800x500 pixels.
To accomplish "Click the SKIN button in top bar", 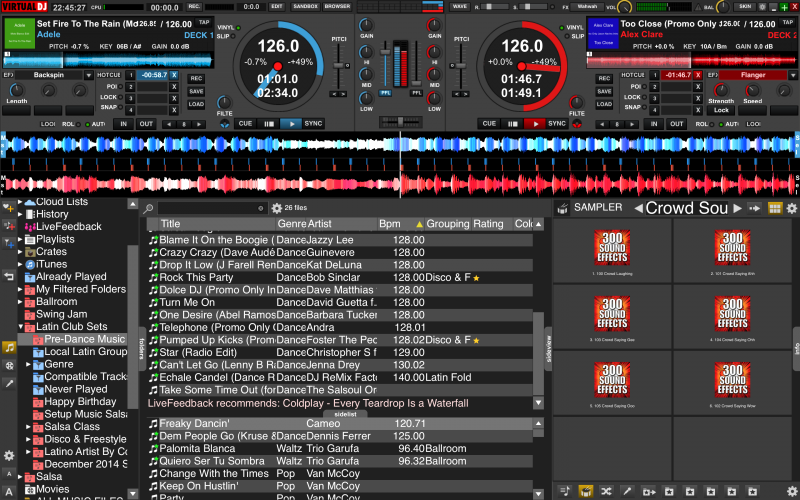I will click(x=745, y=7).
